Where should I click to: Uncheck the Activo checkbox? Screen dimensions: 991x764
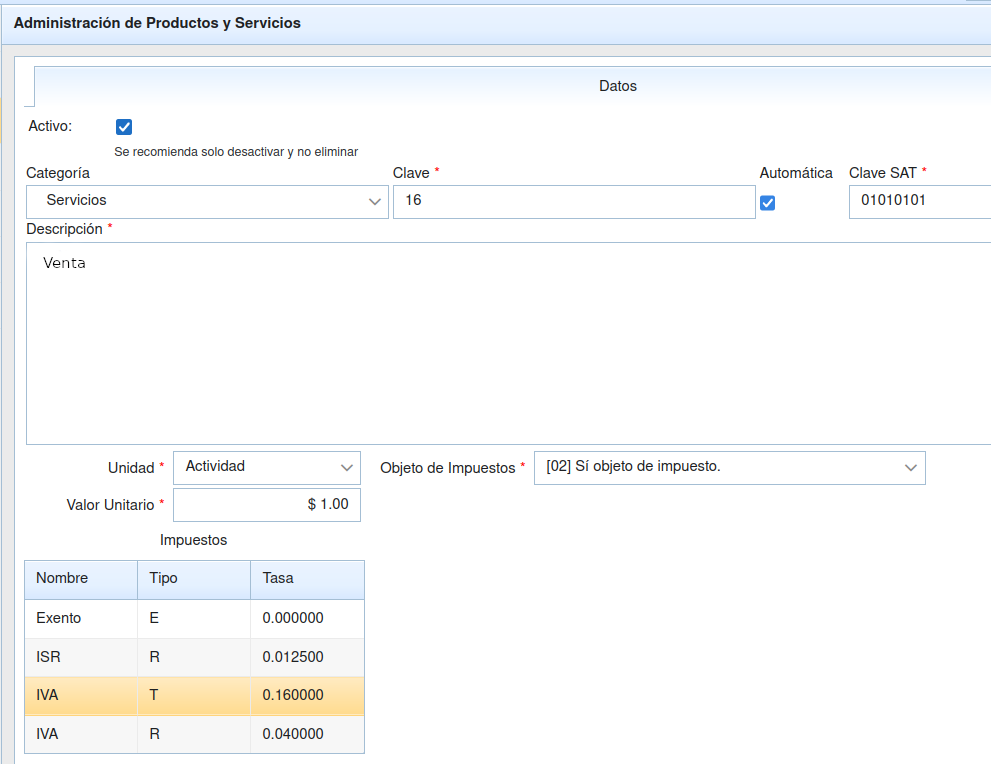124,127
